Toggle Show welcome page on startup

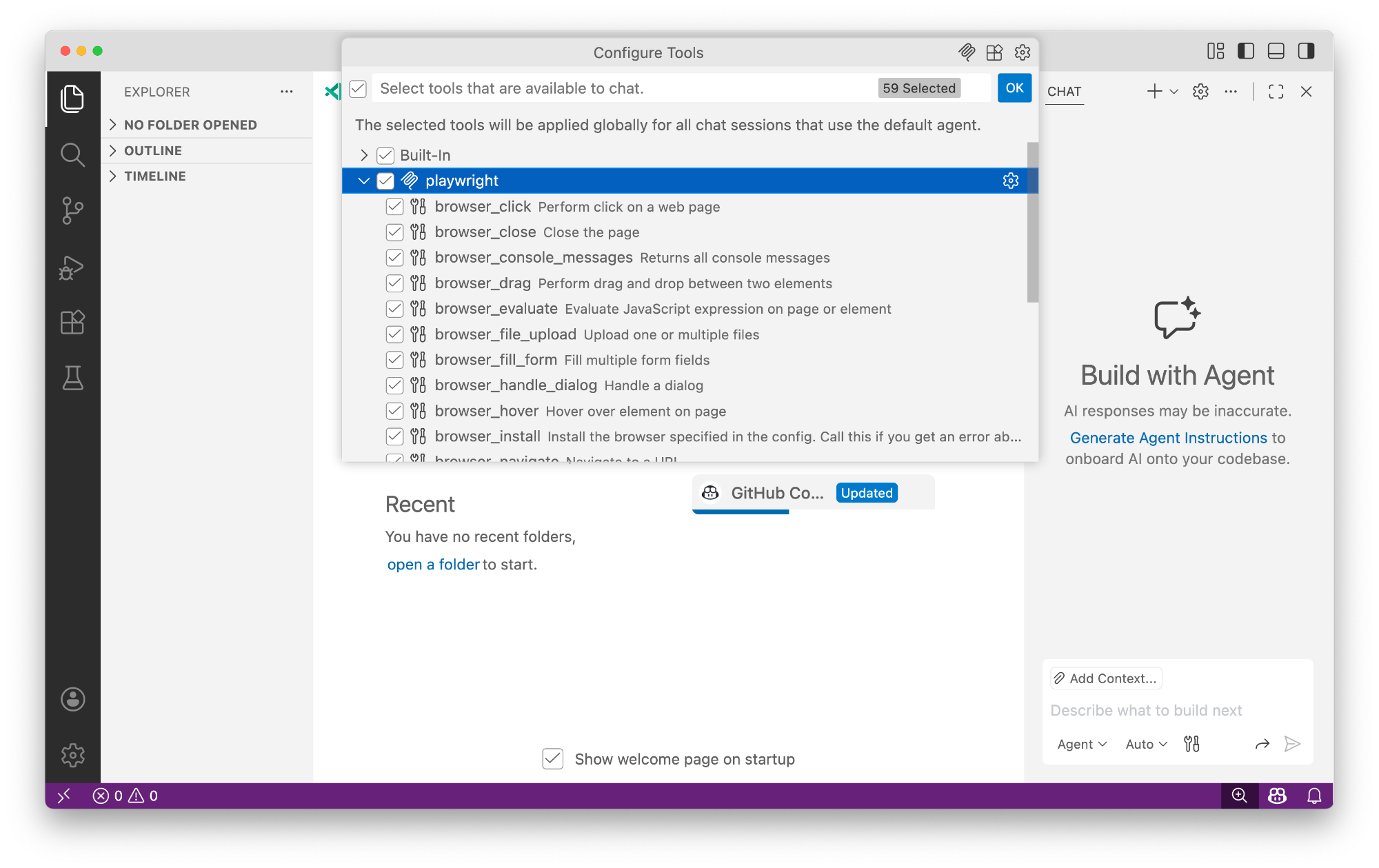pyautogui.click(x=553, y=759)
